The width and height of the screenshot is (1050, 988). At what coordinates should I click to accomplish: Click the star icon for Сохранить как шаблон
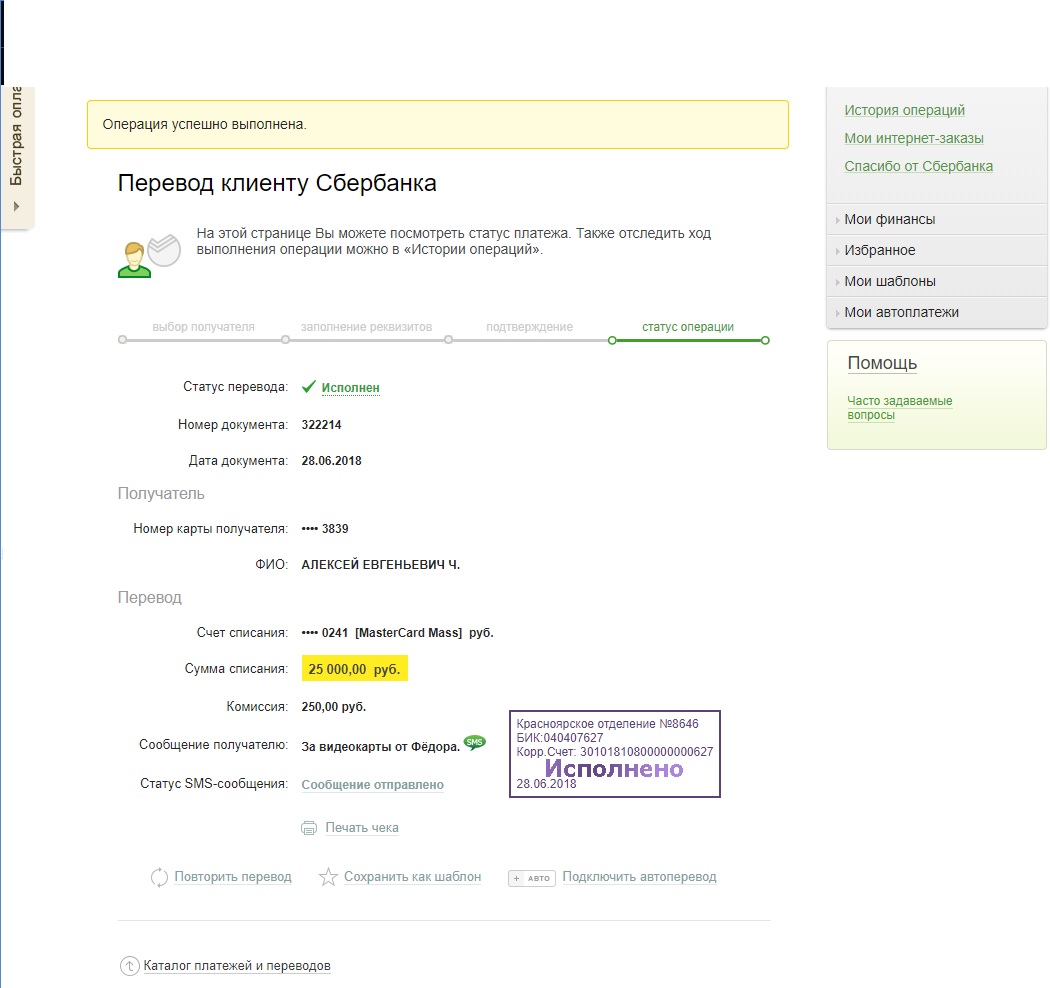[328, 877]
